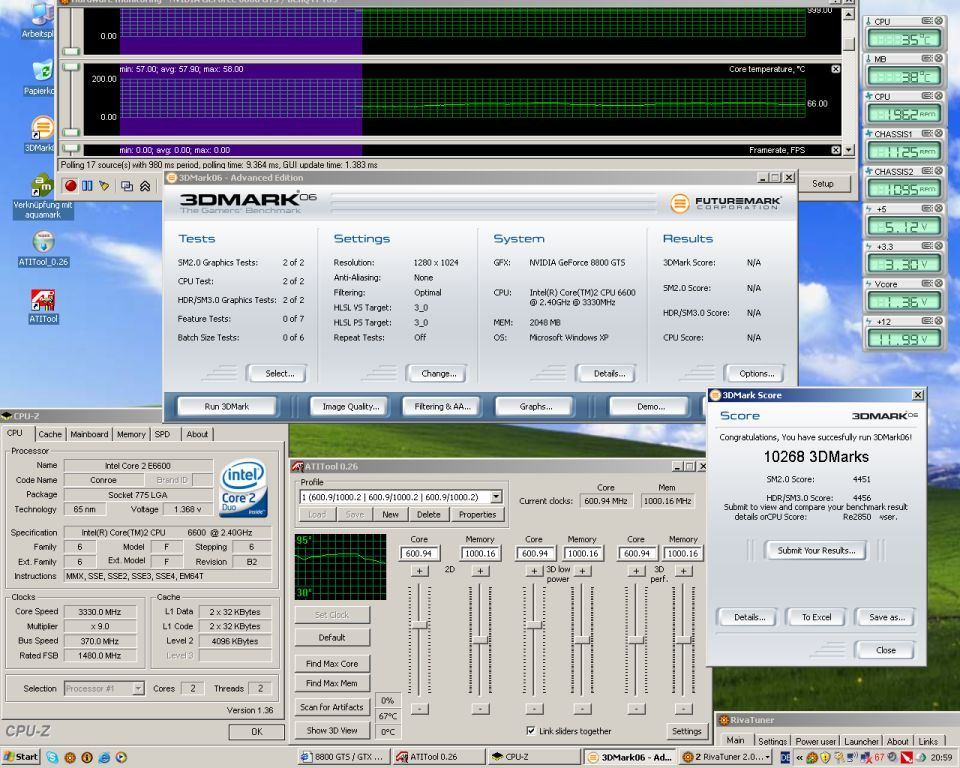Click the Save as... button in Score dialog
This screenshot has height=768, width=960.
[x=886, y=617]
